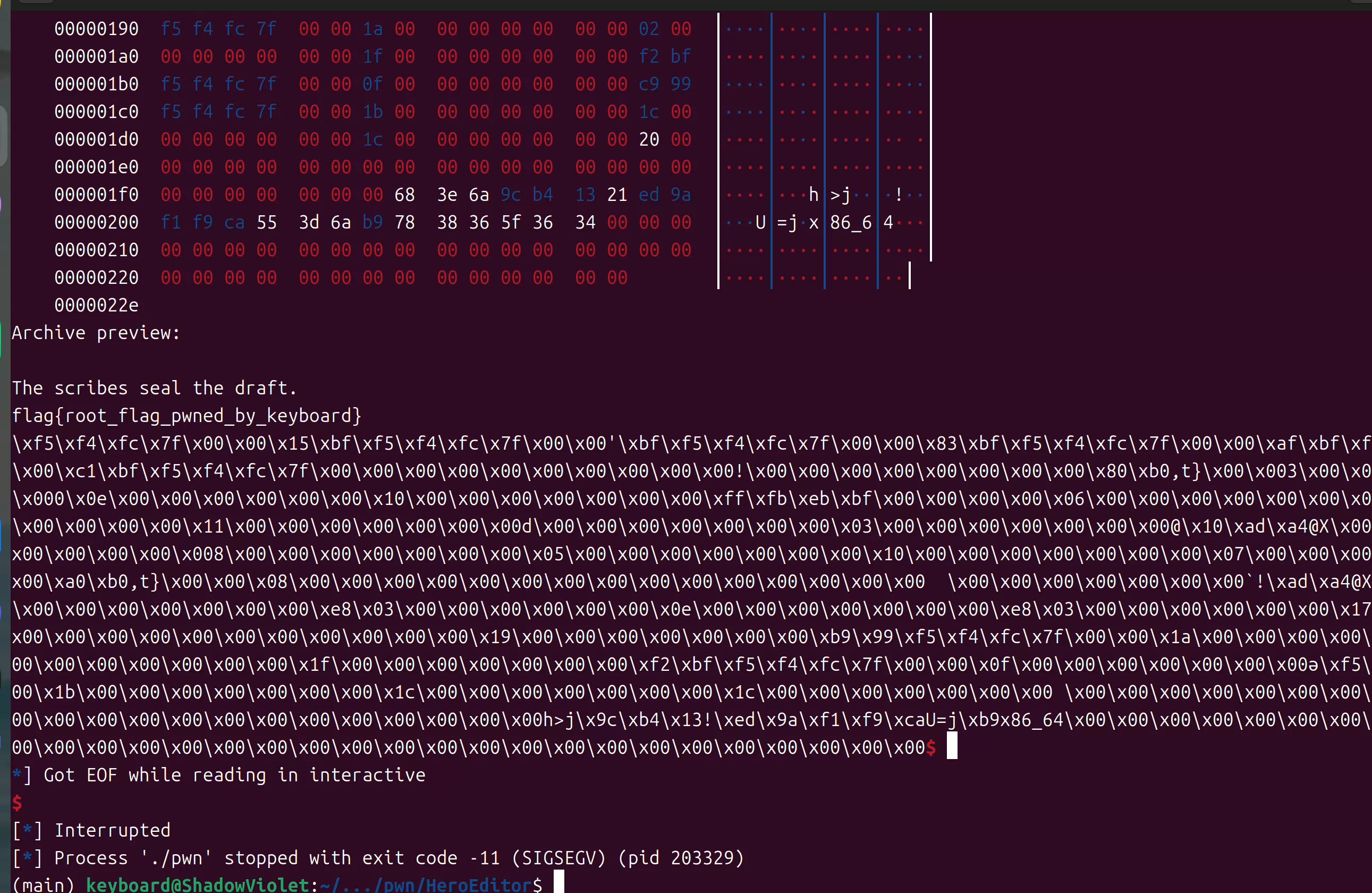Image resolution: width=1372 pixels, height=893 pixels.
Task: Click keyboard@ShadowViolet in the shell prompt
Action: click(x=197, y=885)
